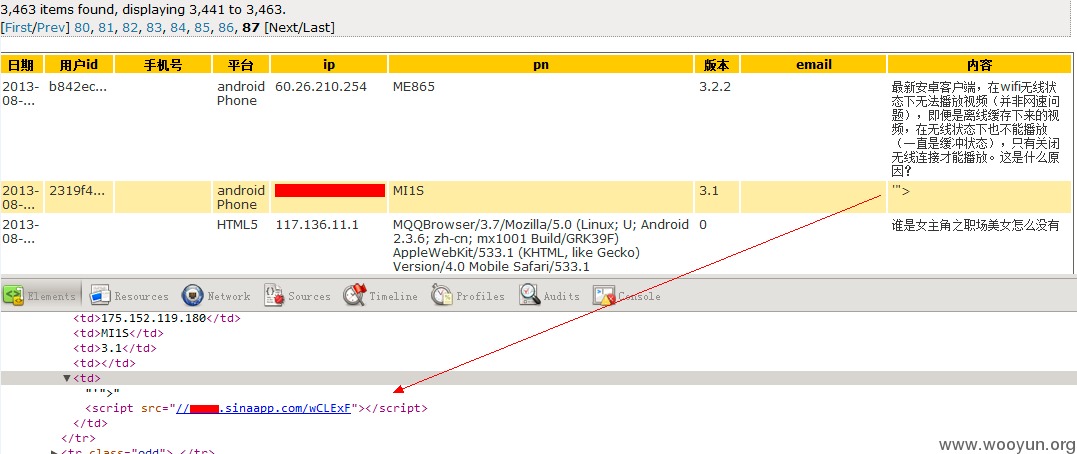Image resolution: width=1077 pixels, height=454 pixels.
Task: Collapse the expanded td node in the DOM tree
Action: coord(67,378)
